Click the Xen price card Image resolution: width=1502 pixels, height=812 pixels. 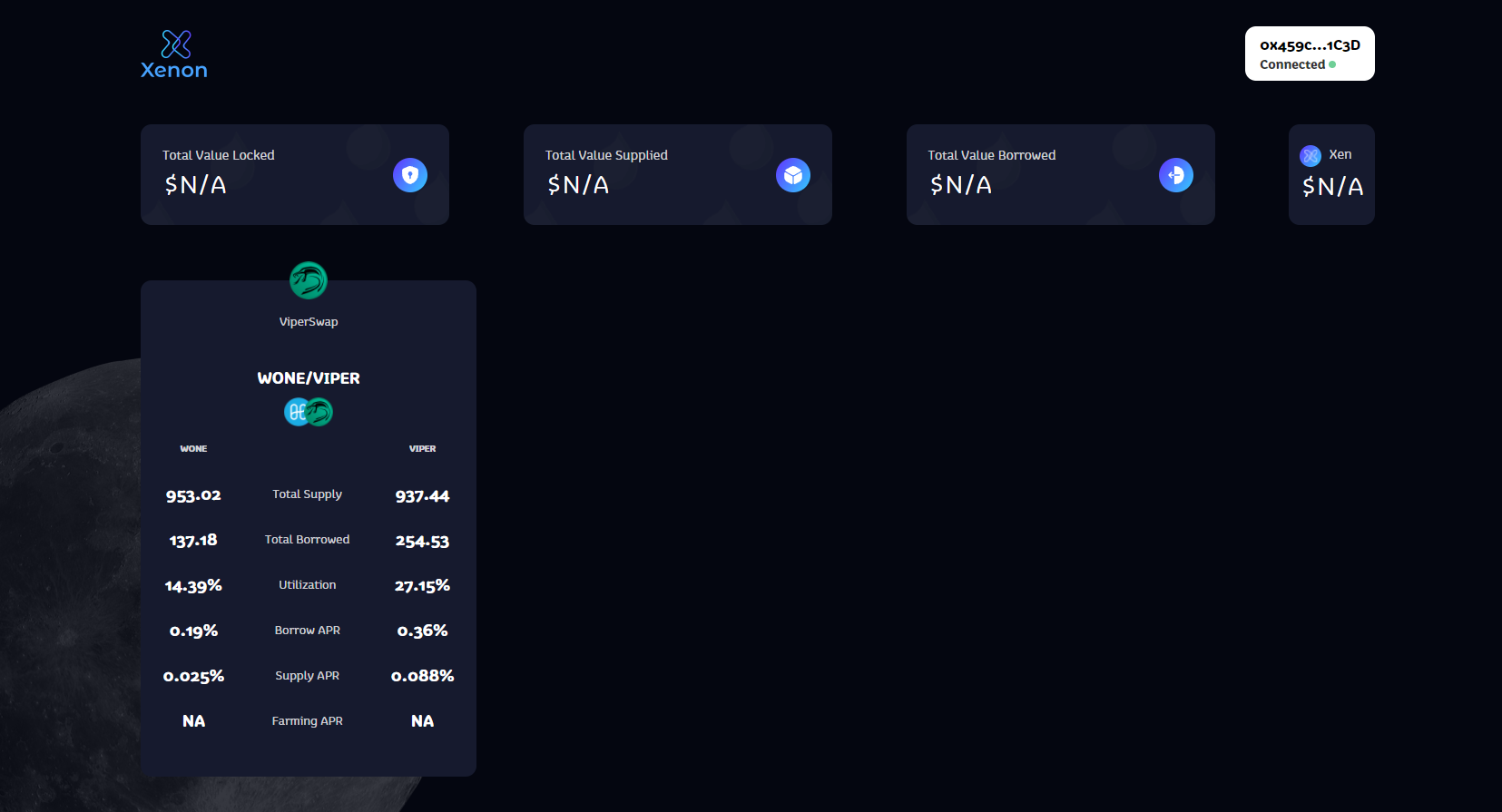(1331, 174)
